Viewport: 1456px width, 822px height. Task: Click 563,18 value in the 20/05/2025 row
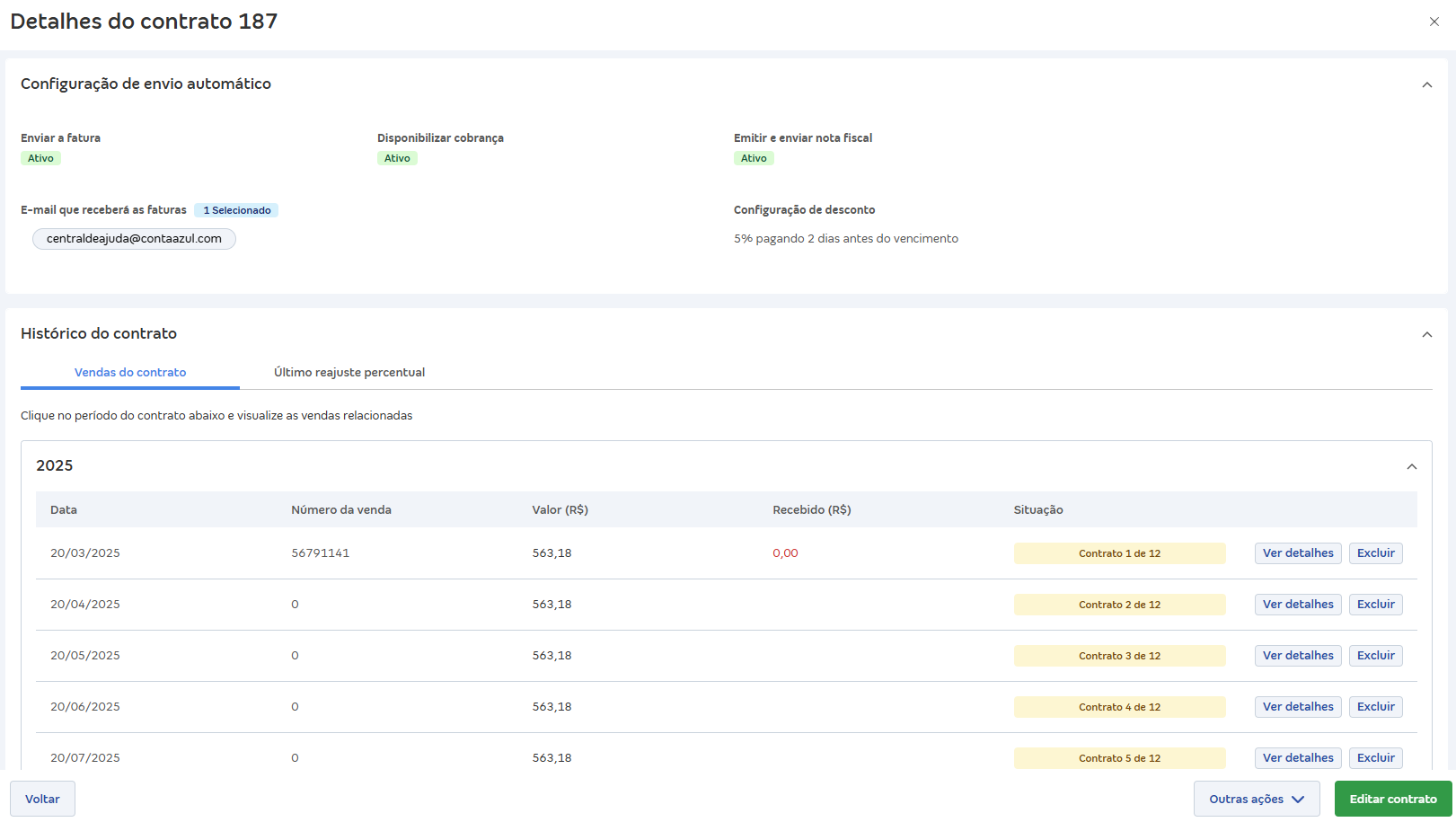[x=552, y=656]
